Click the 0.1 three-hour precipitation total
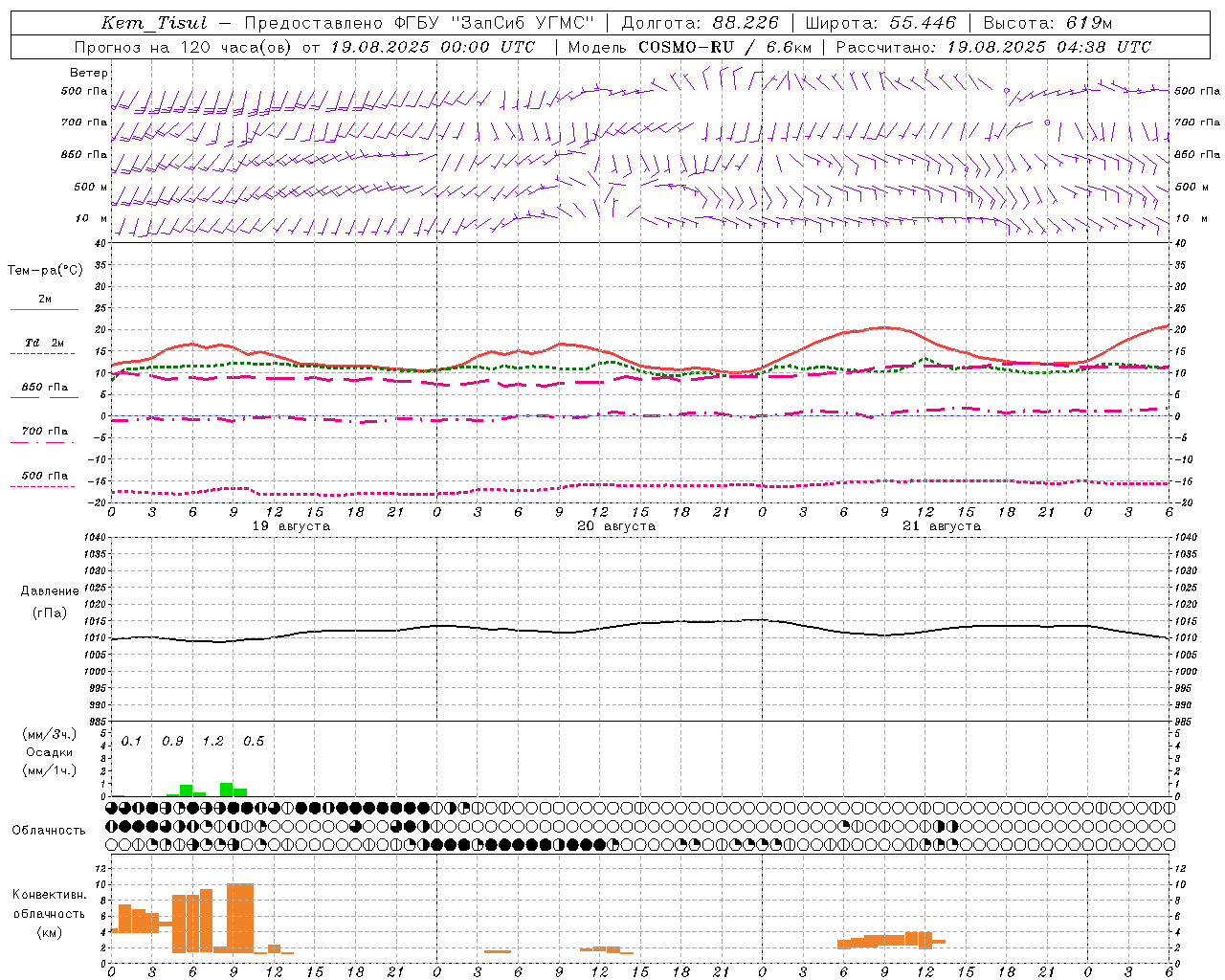The width and height of the screenshot is (1225, 980). (x=131, y=742)
